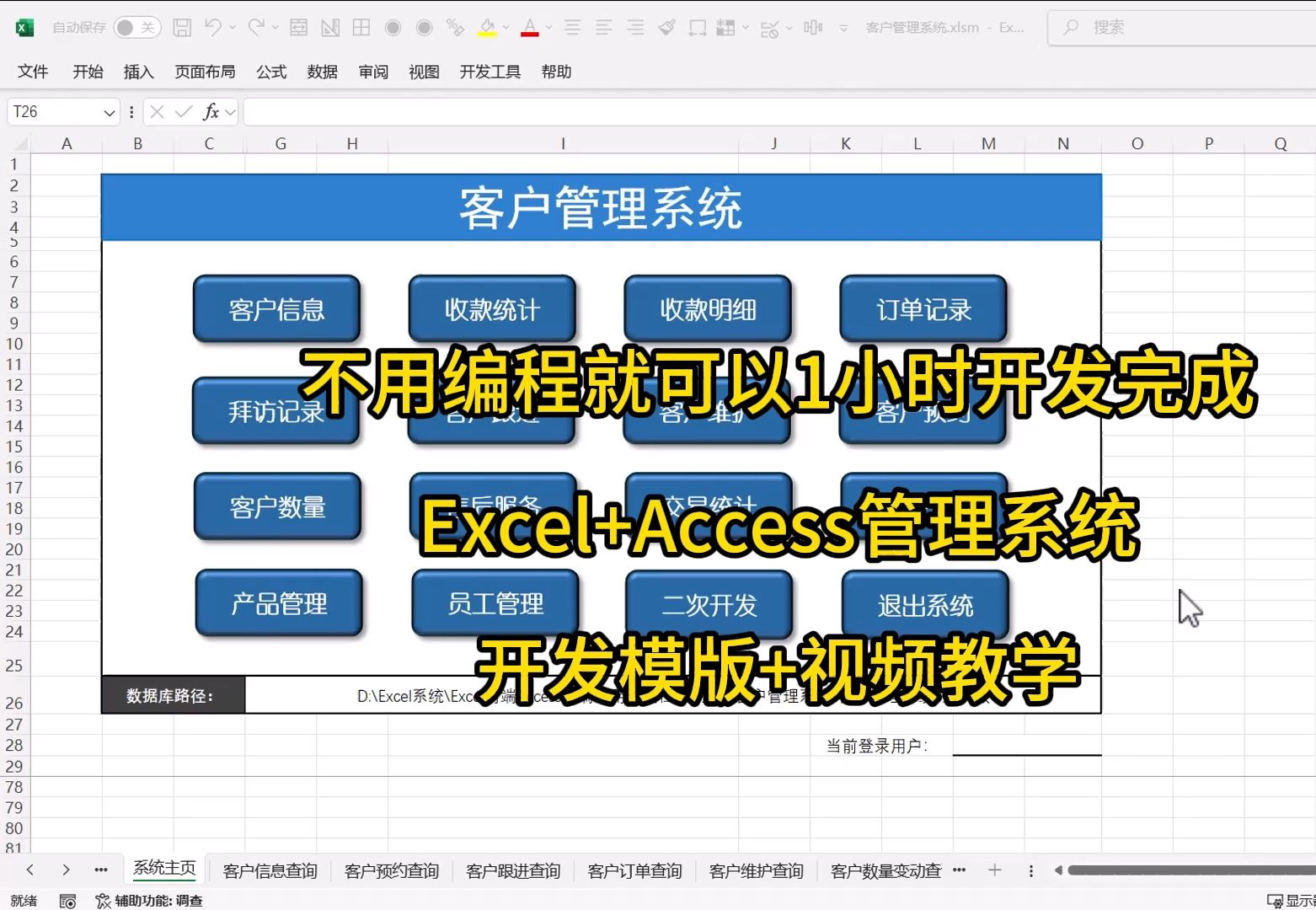Screen dimensions: 1316x910
Task: Switch to the 客户信息查询 sheet tab
Action: [x=270, y=870]
